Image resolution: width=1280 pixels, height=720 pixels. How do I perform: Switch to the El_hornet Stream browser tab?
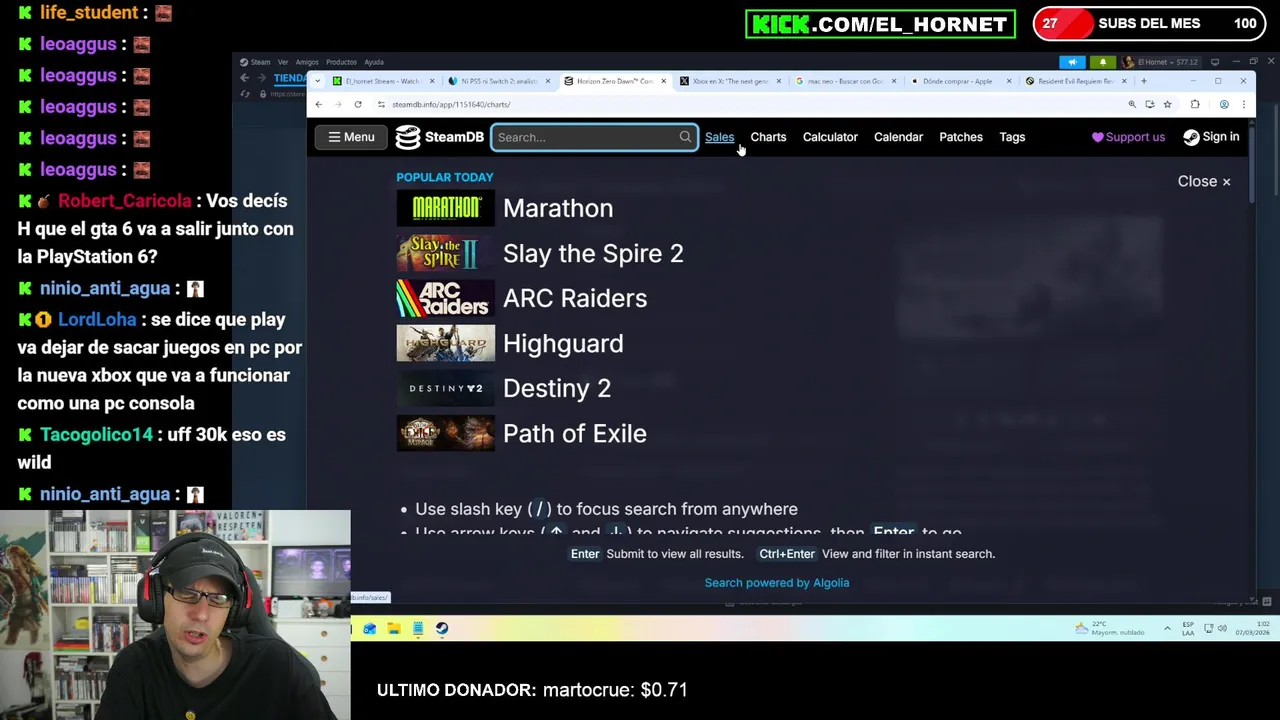(382, 81)
